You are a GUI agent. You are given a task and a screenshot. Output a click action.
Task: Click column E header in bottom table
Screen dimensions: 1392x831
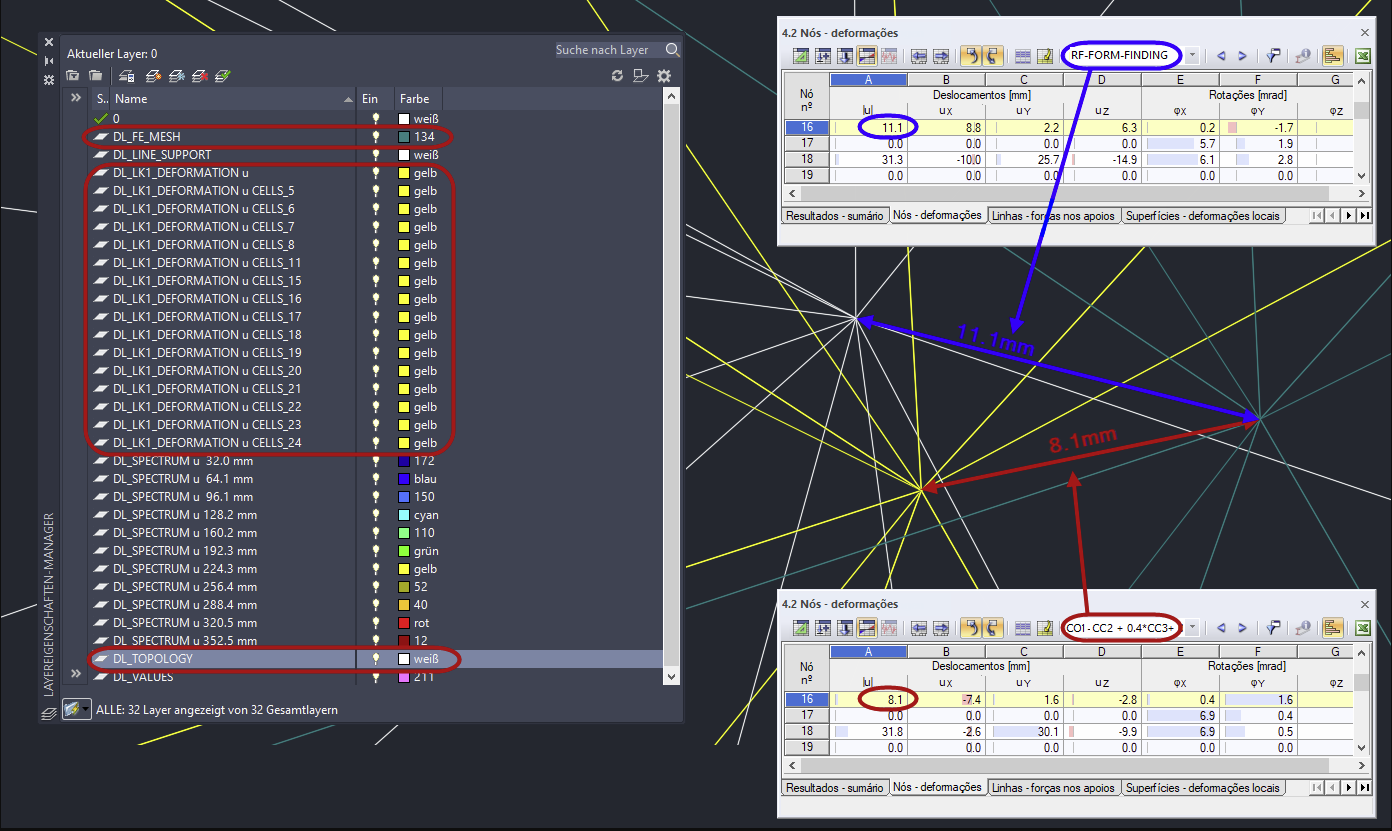(1180, 650)
